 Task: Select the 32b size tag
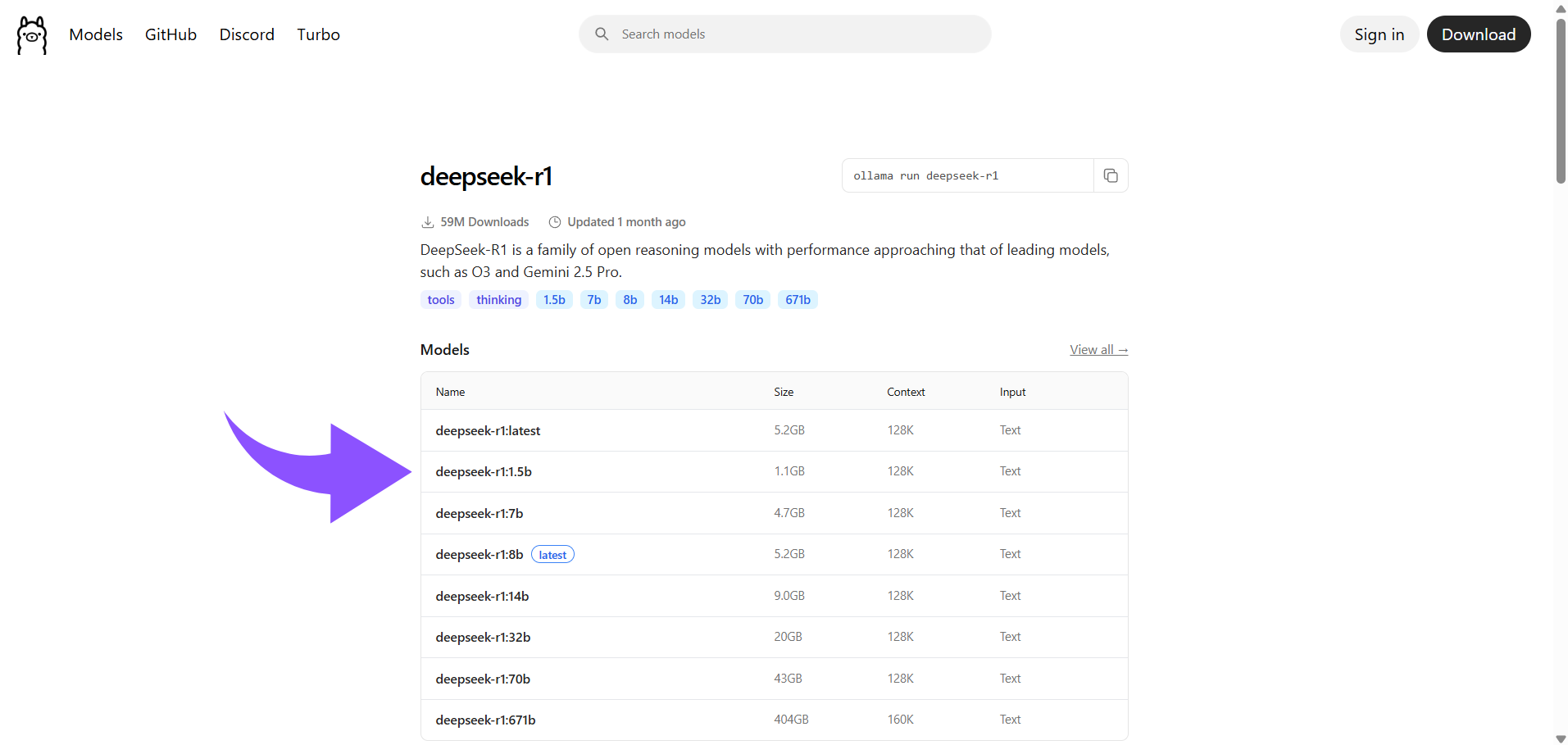(711, 300)
